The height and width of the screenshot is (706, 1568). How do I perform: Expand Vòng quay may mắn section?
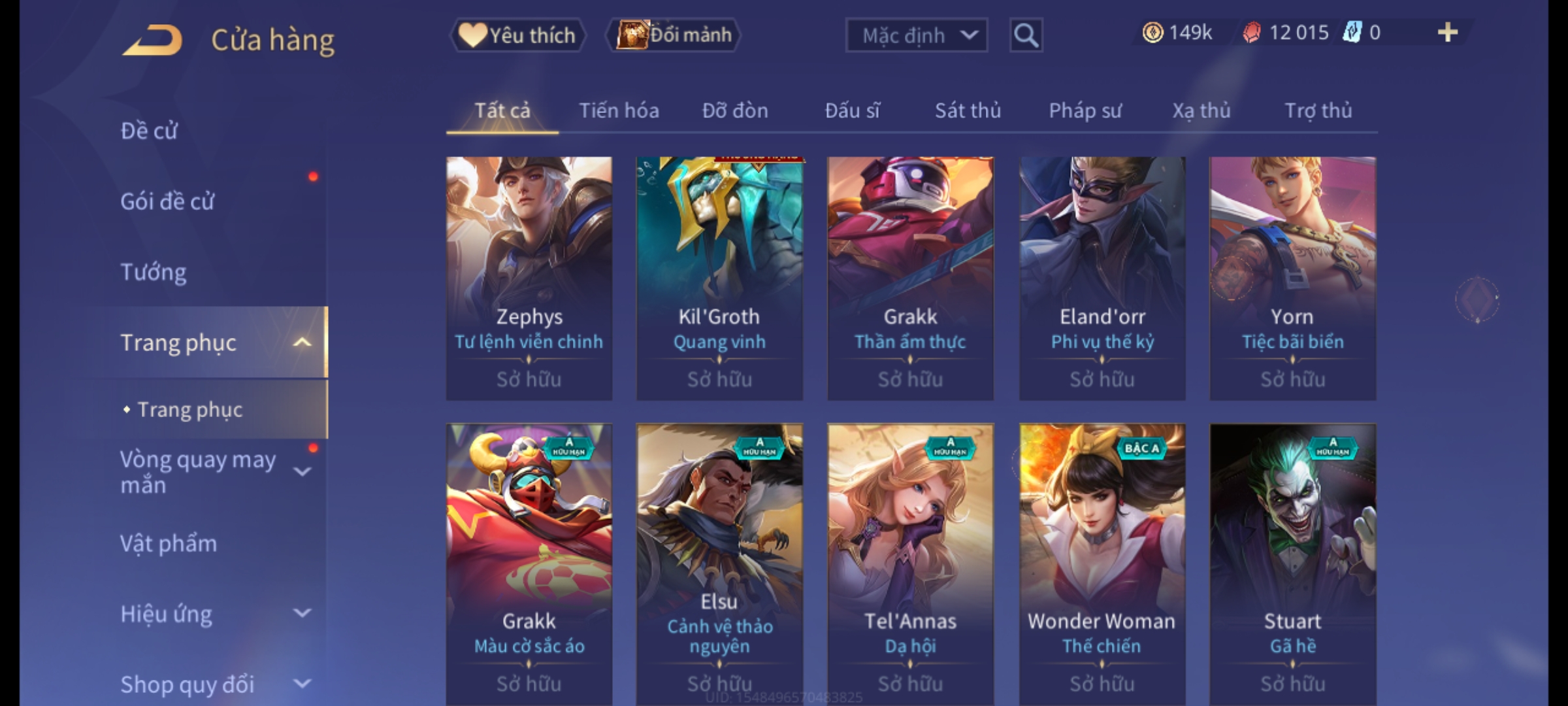302,471
